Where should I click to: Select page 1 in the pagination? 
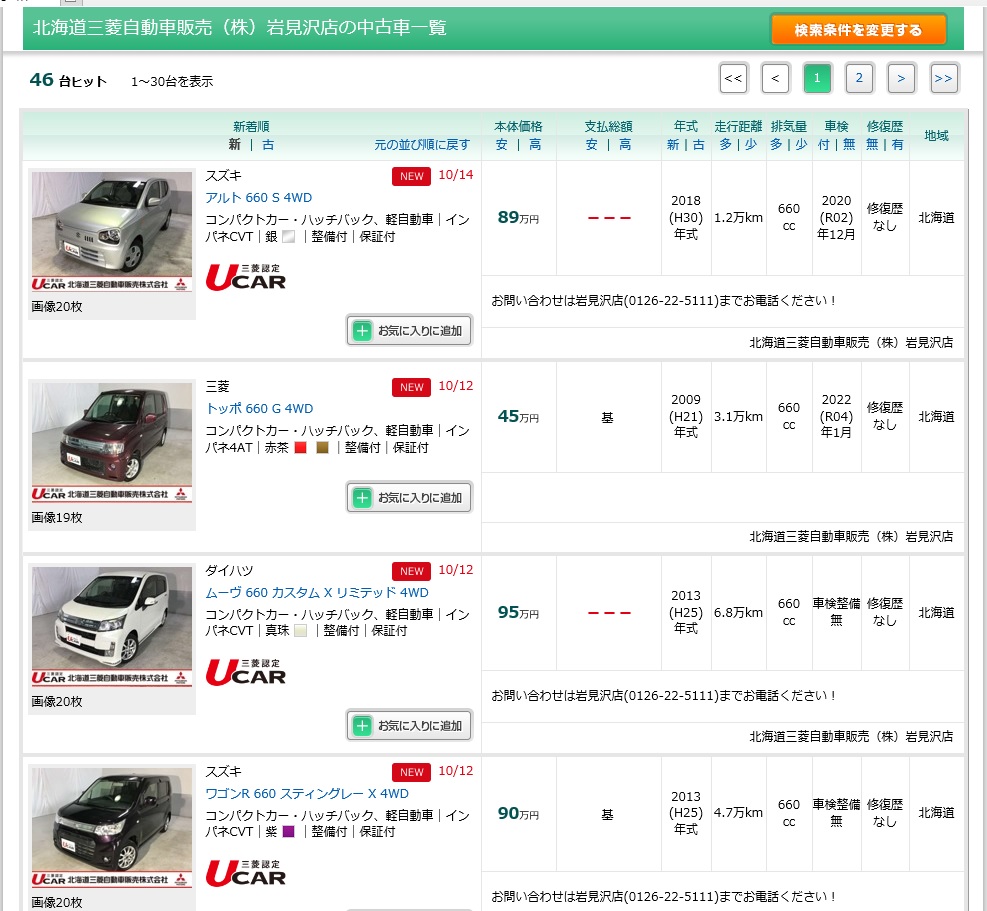pos(817,79)
